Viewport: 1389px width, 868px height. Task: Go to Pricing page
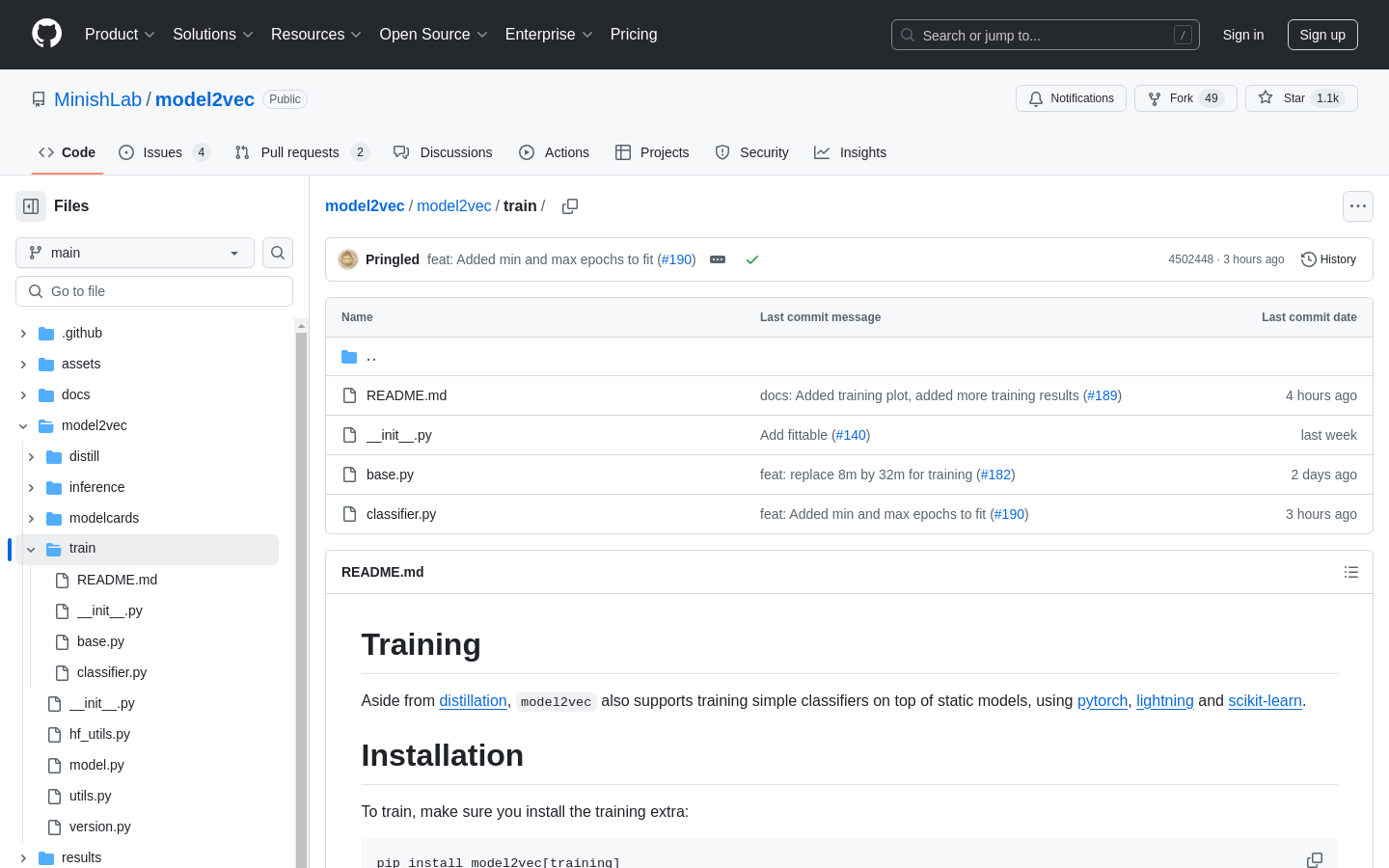coord(634,34)
